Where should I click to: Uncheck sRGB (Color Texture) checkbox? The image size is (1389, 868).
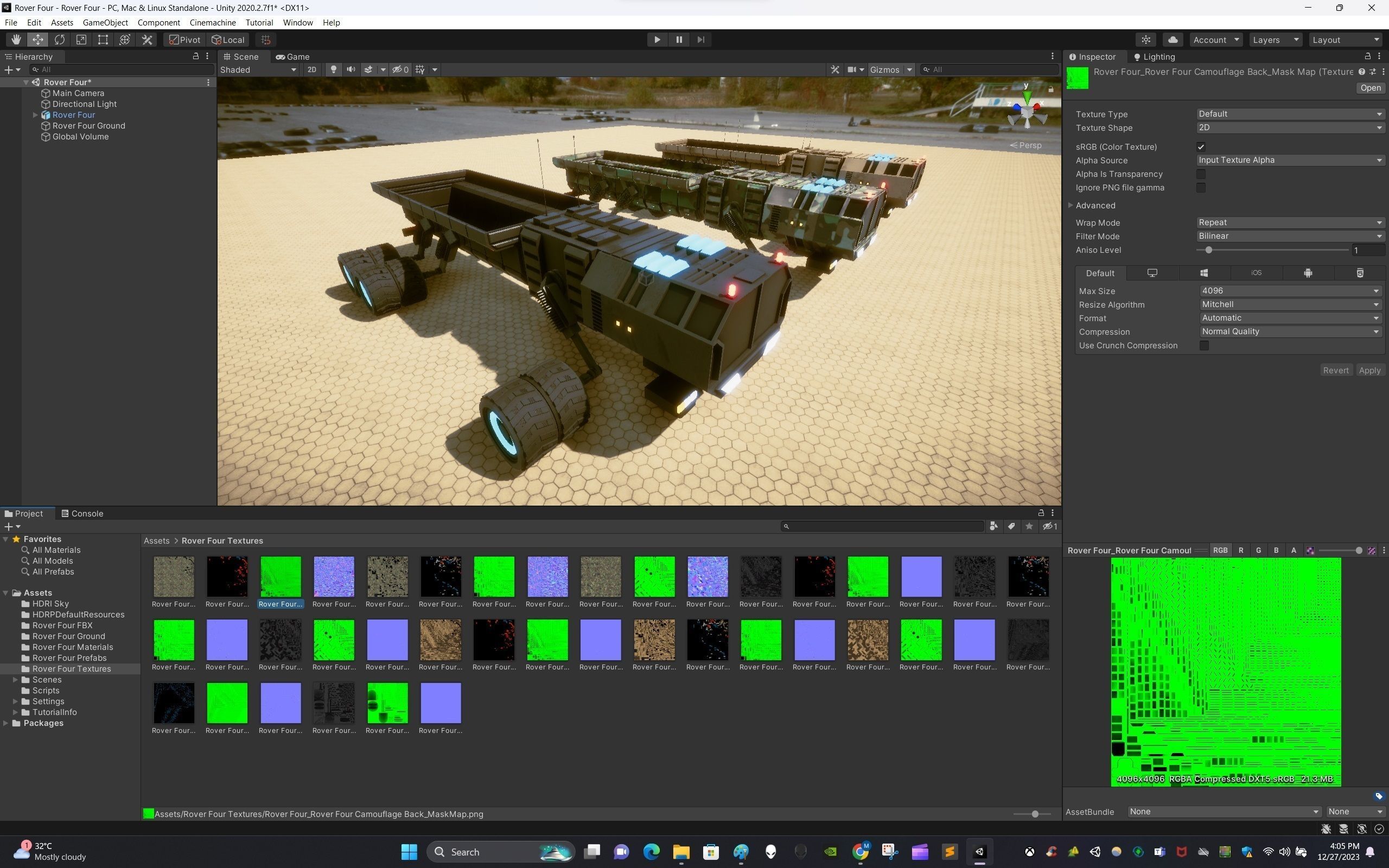click(1201, 147)
